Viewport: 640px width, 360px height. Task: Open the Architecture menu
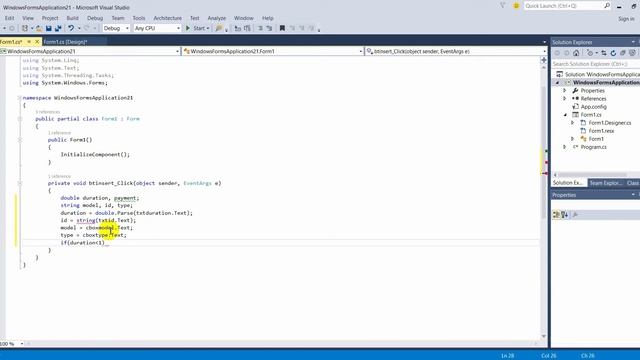click(167, 18)
